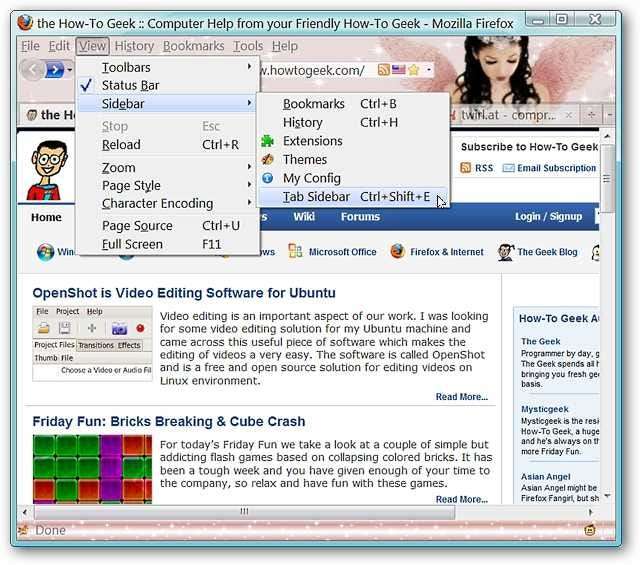This screenshot has width=640, height=565.
Task: Switch to the twirl.at tab
Action: 508,115
